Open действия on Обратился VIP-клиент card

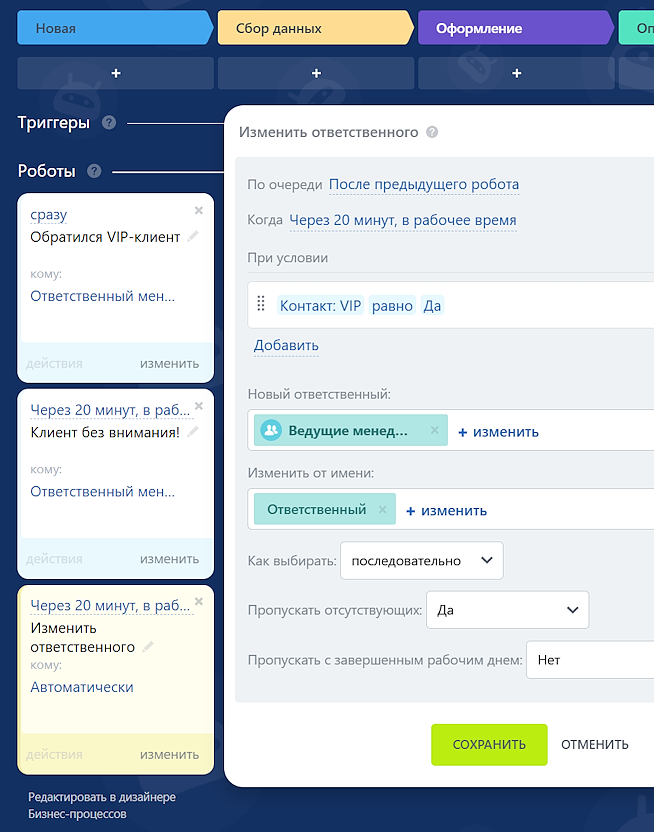click(54, 363)
